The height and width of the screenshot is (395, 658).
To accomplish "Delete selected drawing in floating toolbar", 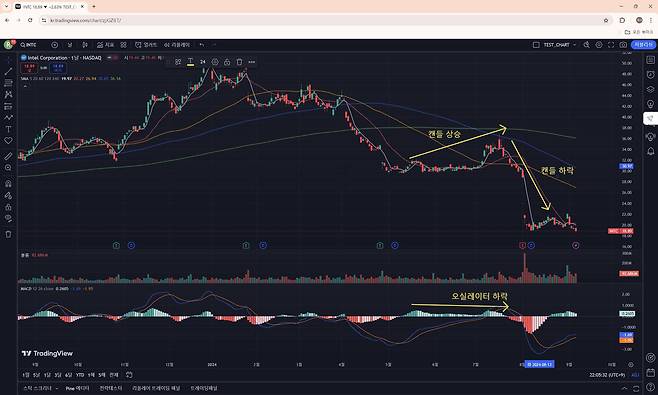I will coord(239,62).
